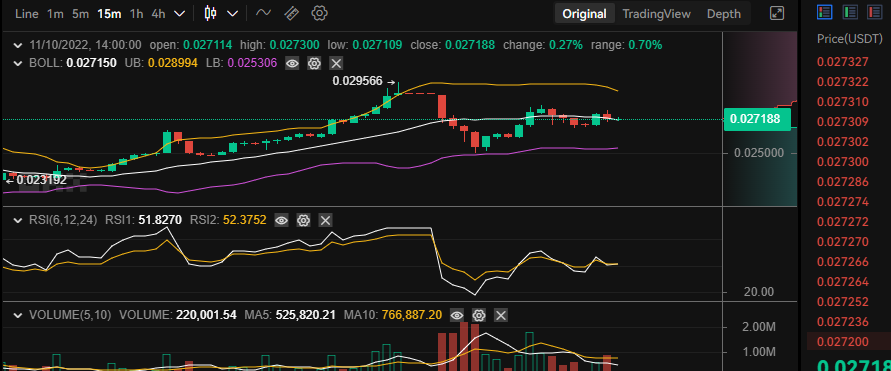Click order book price 0.027270
891x371 pixels.
pyautogui.click(x=843, y=241)
